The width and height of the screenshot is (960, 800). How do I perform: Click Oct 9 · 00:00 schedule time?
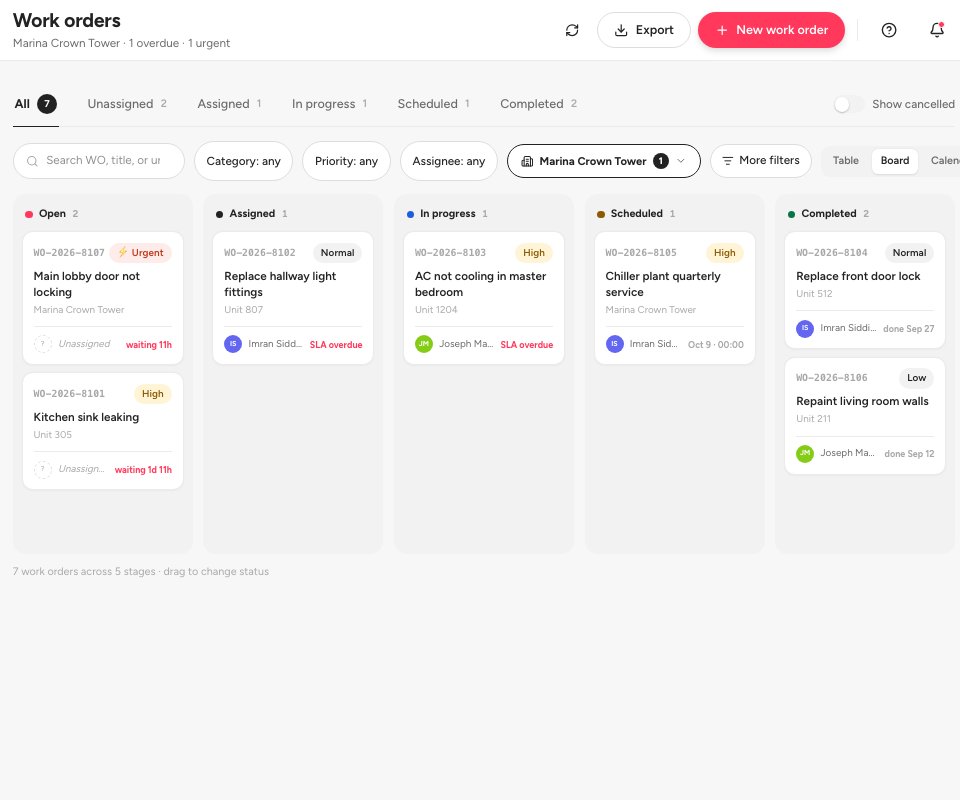point(716,345)
